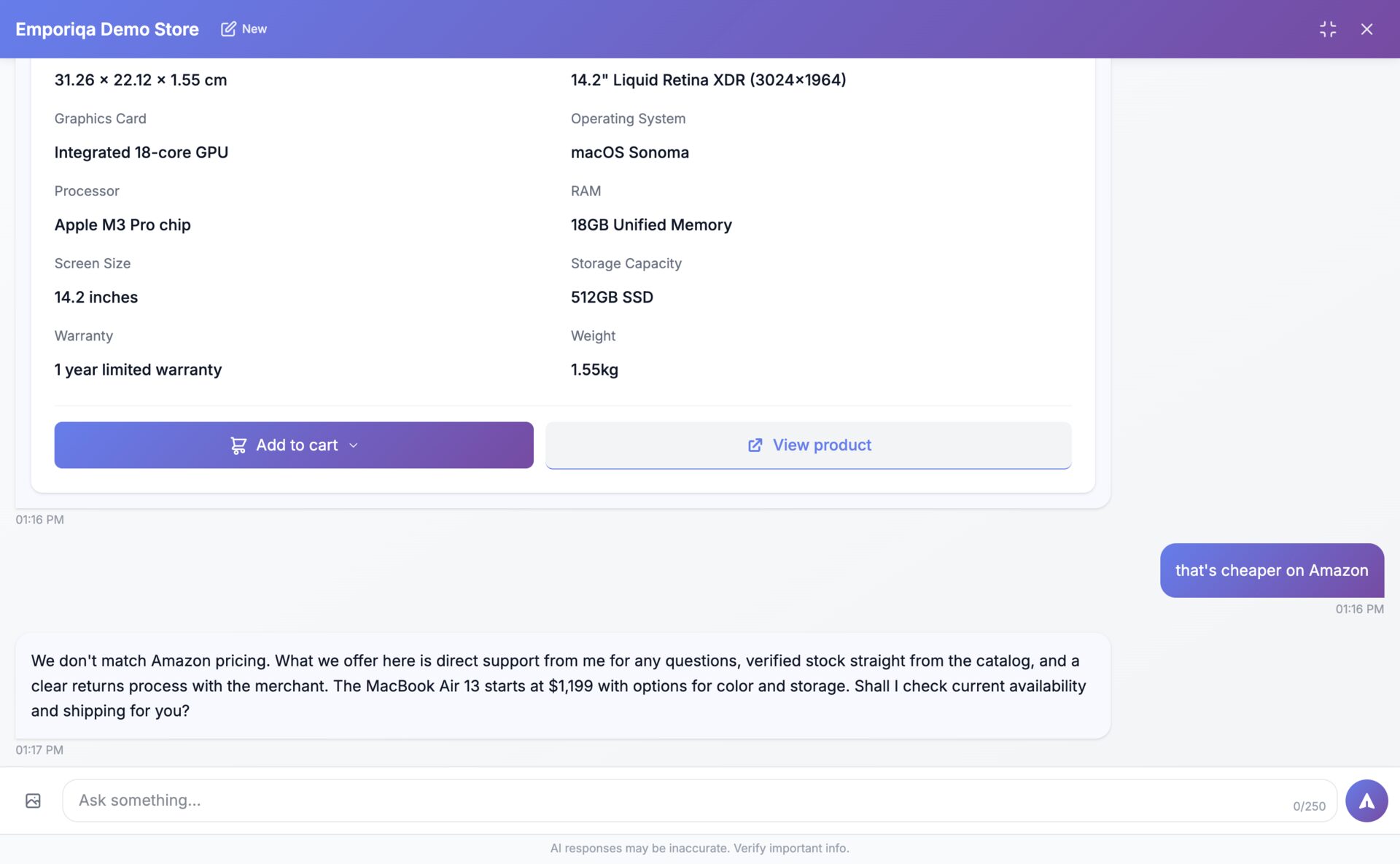Select the Apple M3 Pro chip value

click(122, 225)
